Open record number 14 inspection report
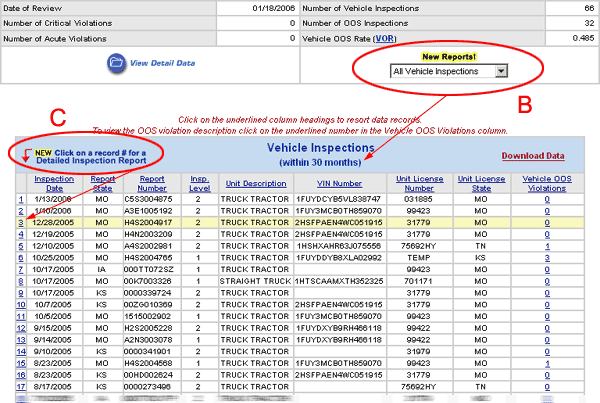The height and width of the screenshot is (403, 600). (x=21, y=352)
